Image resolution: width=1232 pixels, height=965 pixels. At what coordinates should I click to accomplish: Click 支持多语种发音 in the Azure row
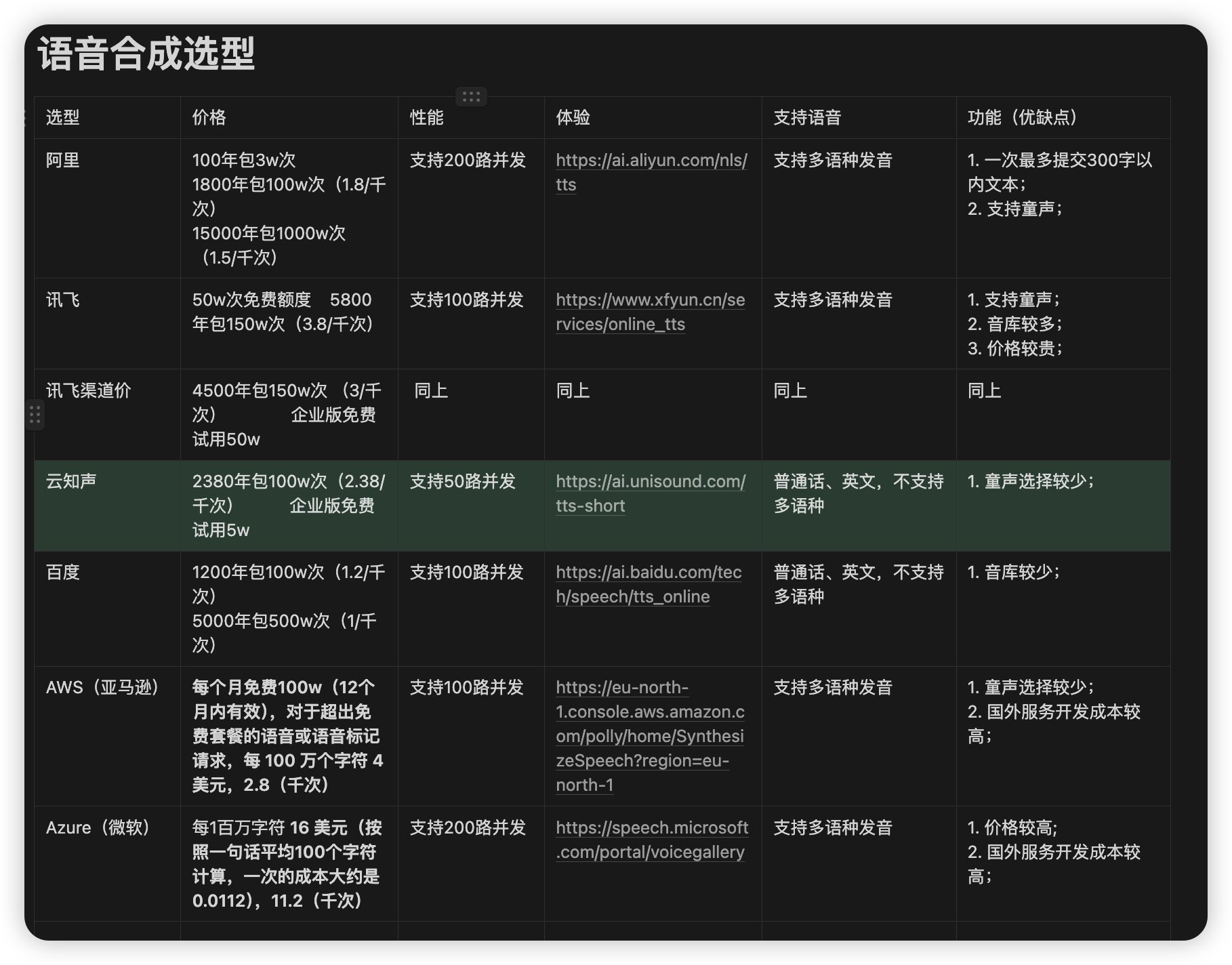(833, 828)
